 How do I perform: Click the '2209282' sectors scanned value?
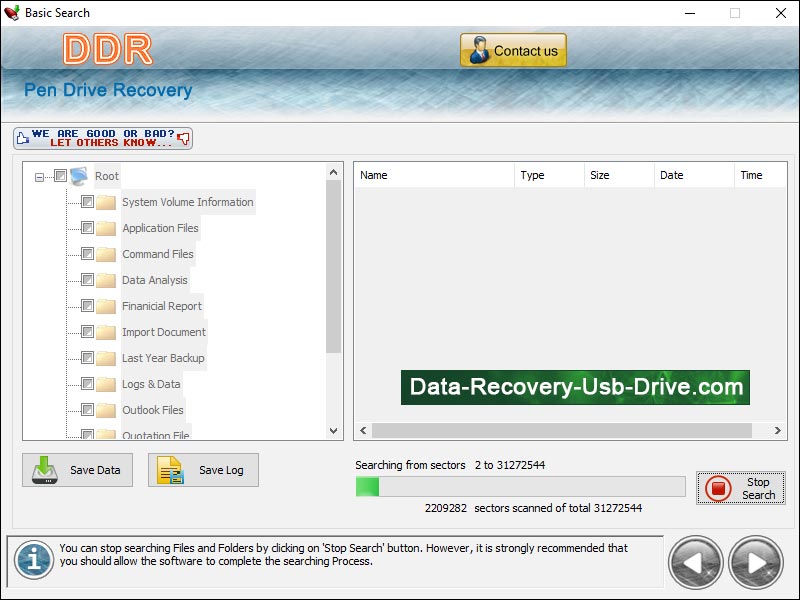pyautogui.click(x=446, y=508)
